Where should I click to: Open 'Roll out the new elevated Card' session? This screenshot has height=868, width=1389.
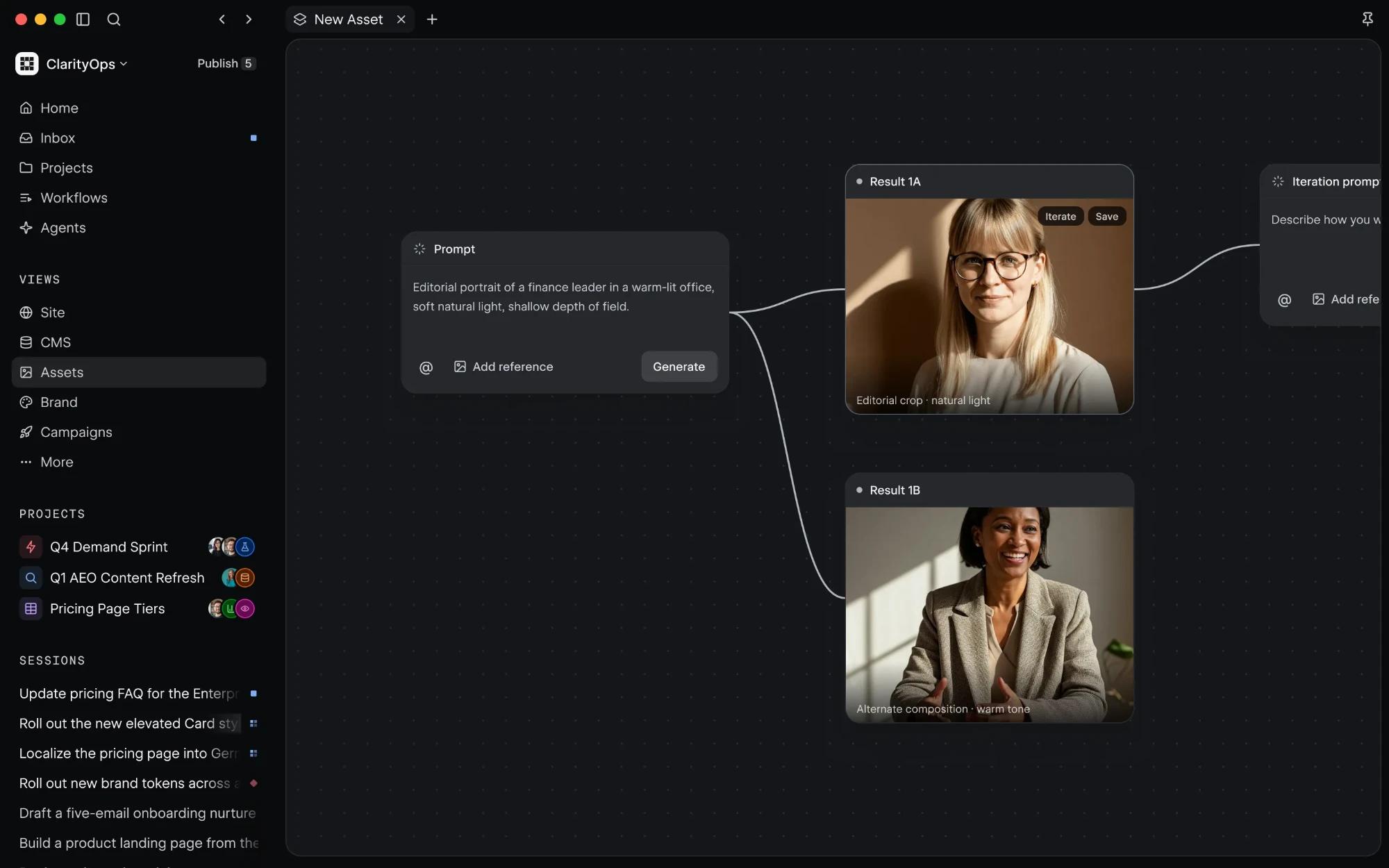(139, 724)
